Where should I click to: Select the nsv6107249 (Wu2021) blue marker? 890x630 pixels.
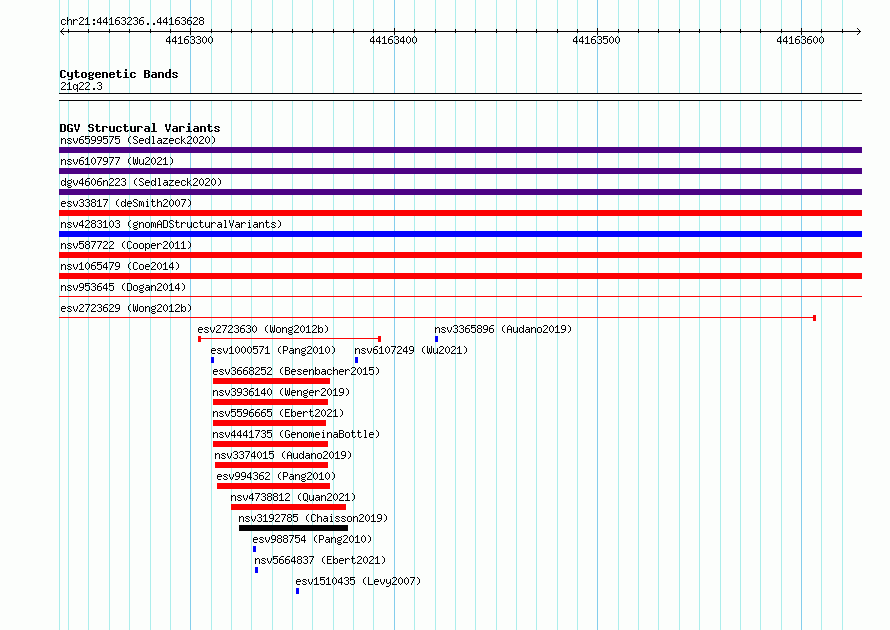(356, 360)
